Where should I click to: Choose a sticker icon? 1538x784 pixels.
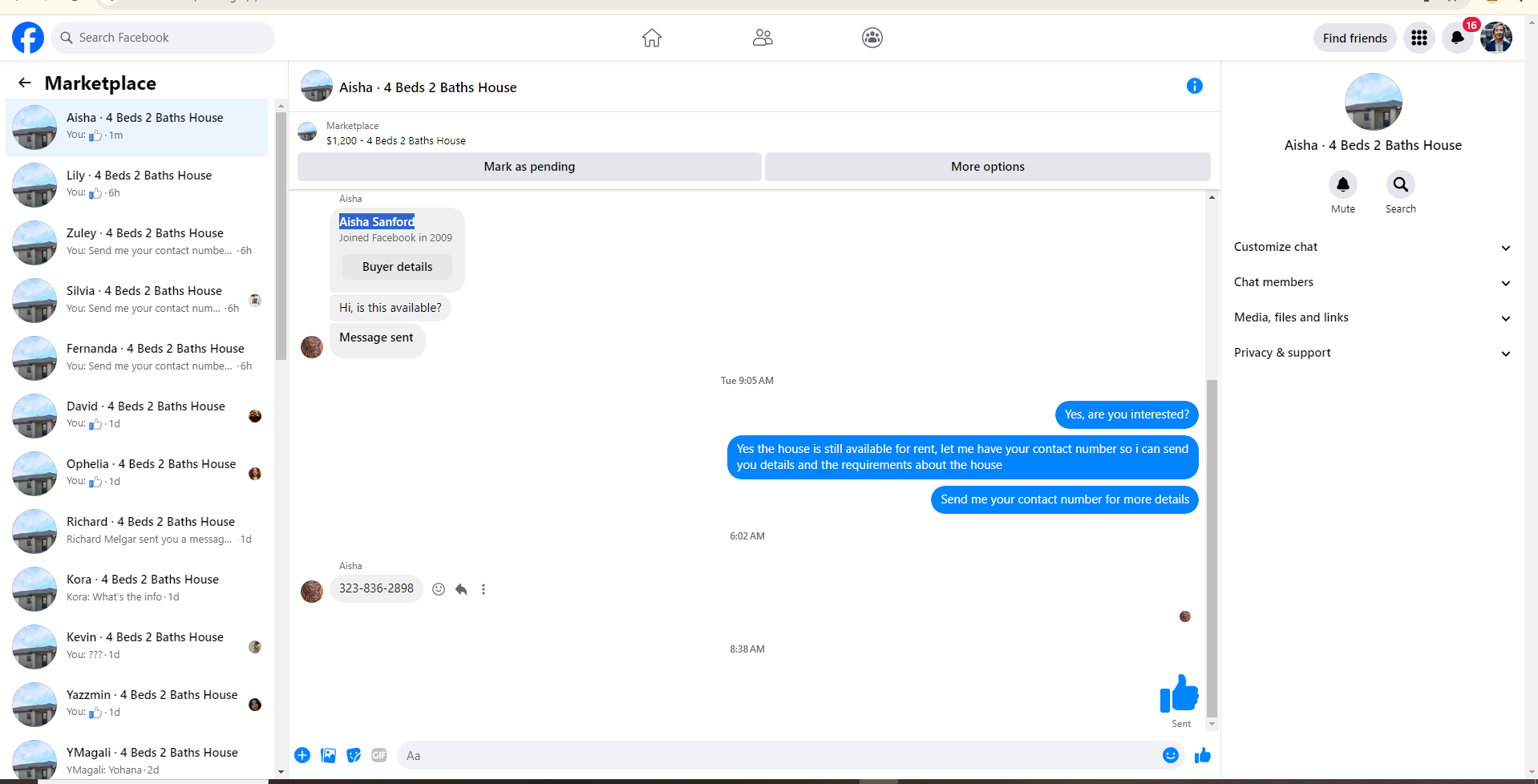pos(354,755)
